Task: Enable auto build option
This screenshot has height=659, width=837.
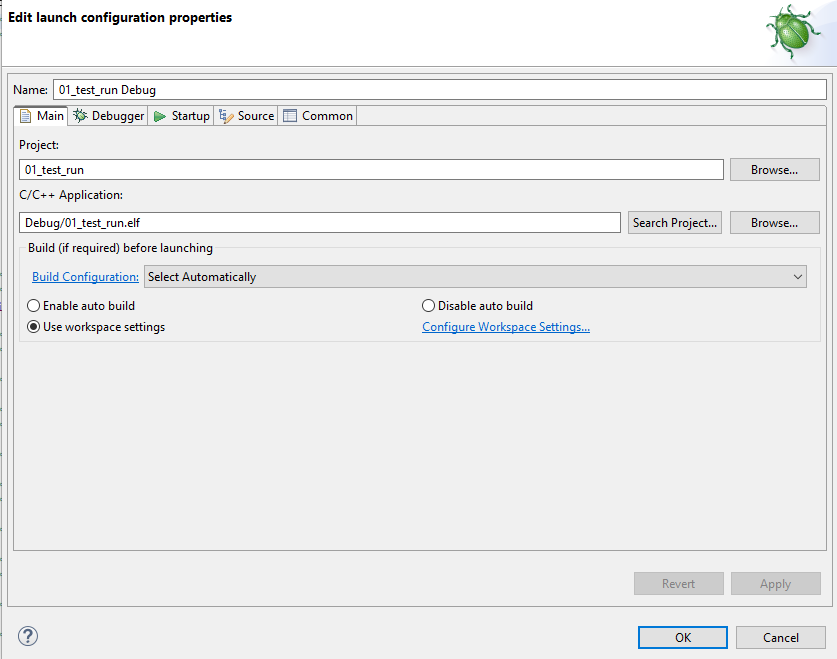Action: pos(33,305)
